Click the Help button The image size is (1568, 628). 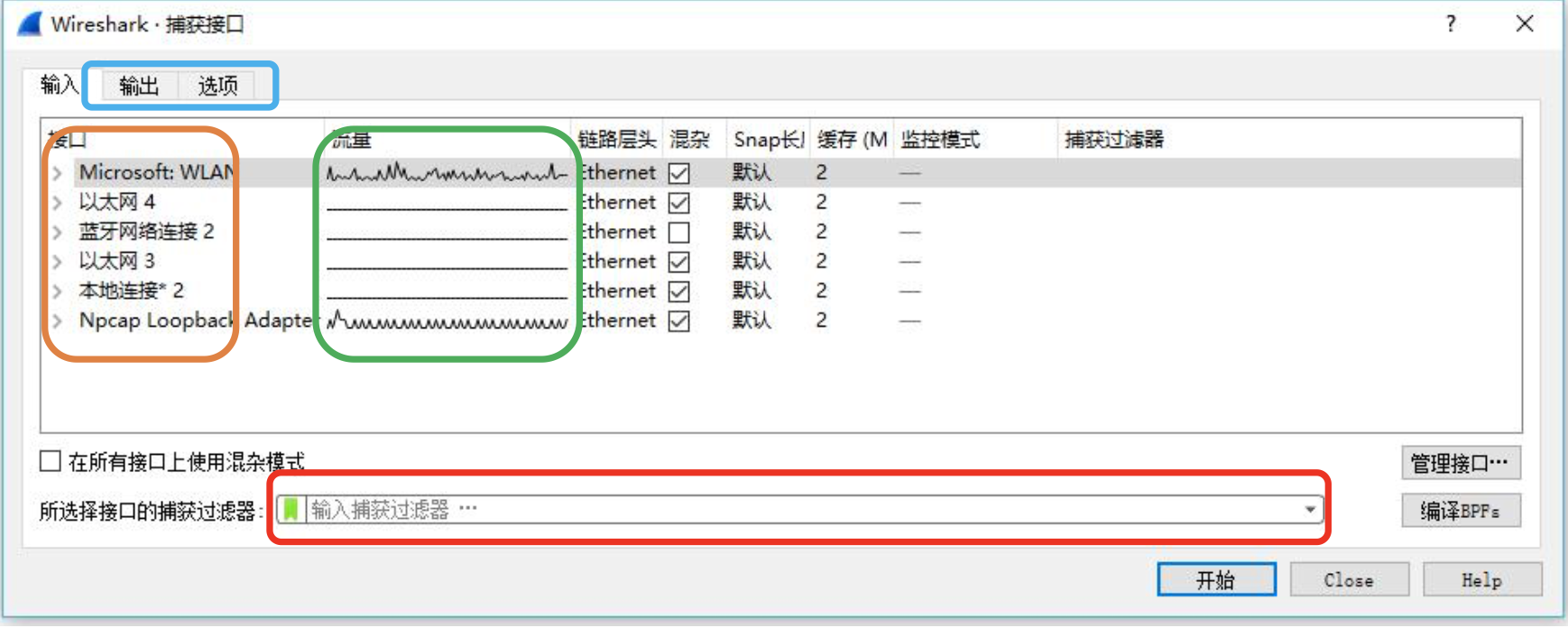1481,579
